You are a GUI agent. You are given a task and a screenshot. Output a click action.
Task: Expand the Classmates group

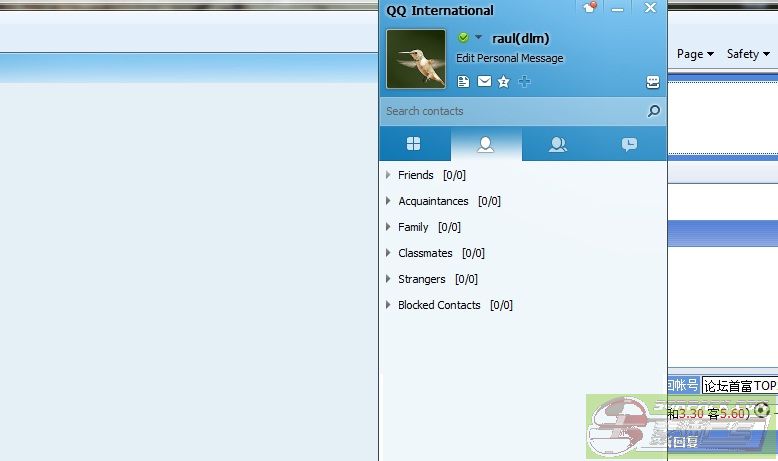pyautogui.click(x=388, y=253)
